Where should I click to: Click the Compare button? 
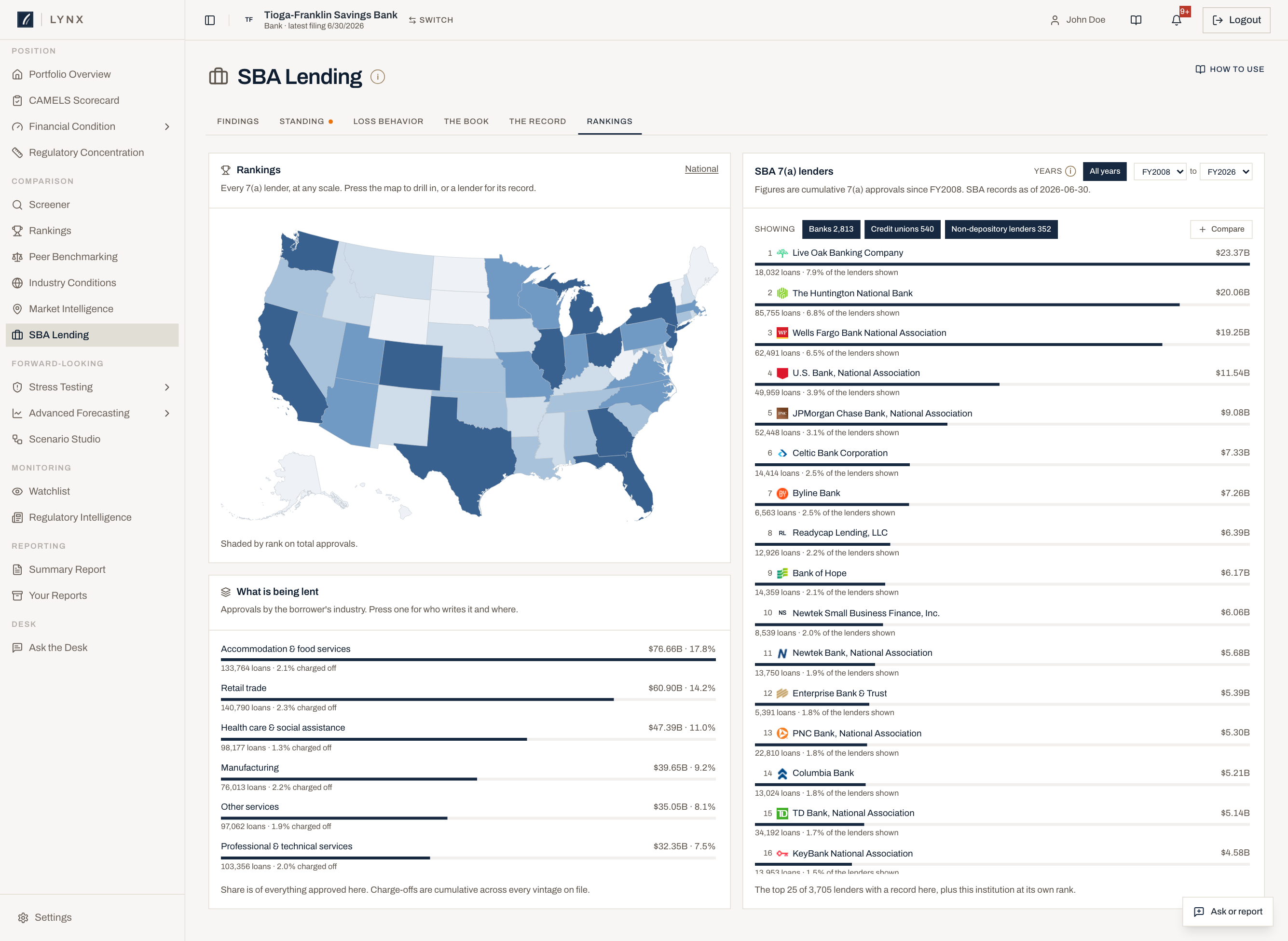tap(1221, 229)
